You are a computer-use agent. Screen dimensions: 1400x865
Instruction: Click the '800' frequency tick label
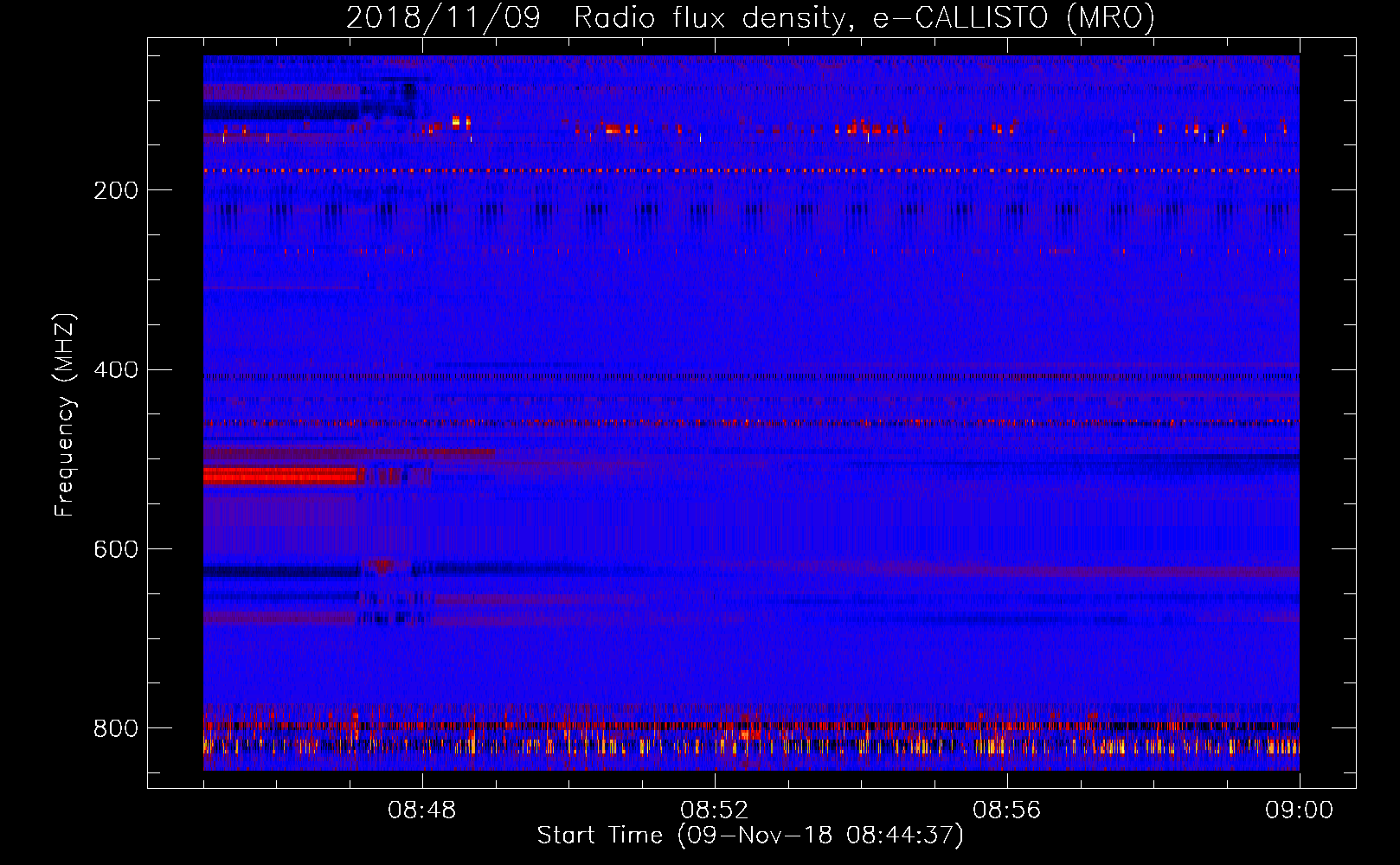(x=116, y=728)
